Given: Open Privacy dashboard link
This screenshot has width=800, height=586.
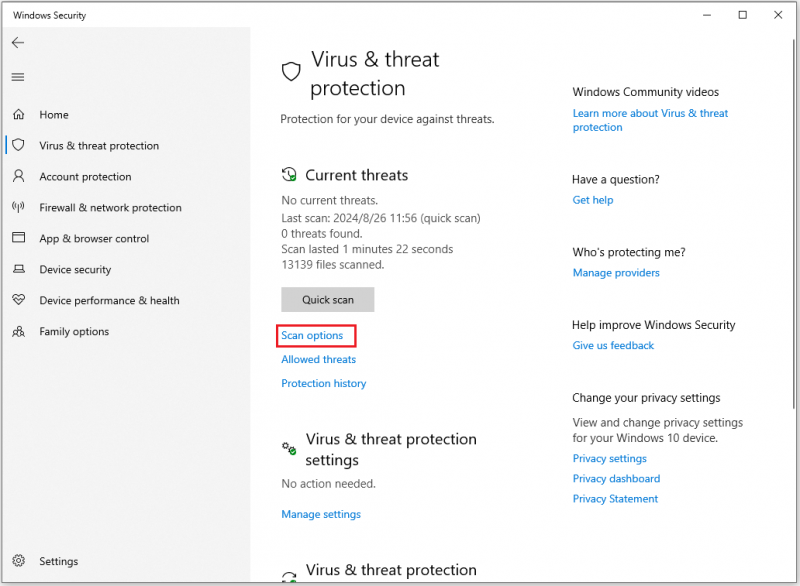Looking at the screenshot, I should click(x=616, y=478).
